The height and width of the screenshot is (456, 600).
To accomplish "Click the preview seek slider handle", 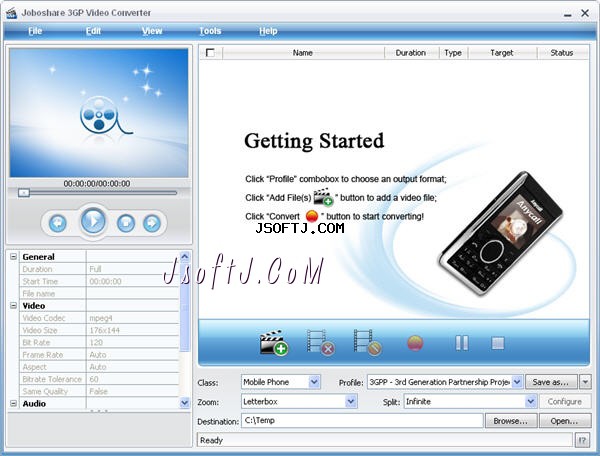I will tap(24, 193).
